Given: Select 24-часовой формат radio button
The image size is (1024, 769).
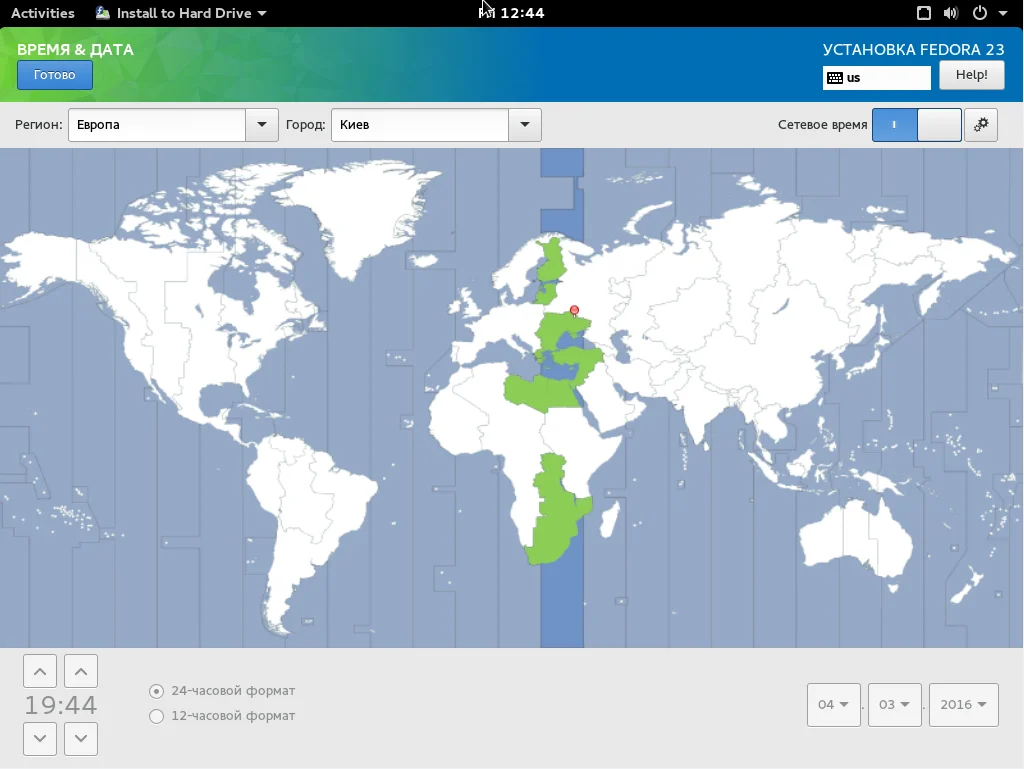Looking at the screenshot, I should pyautogui.click(x=156, y=691).
